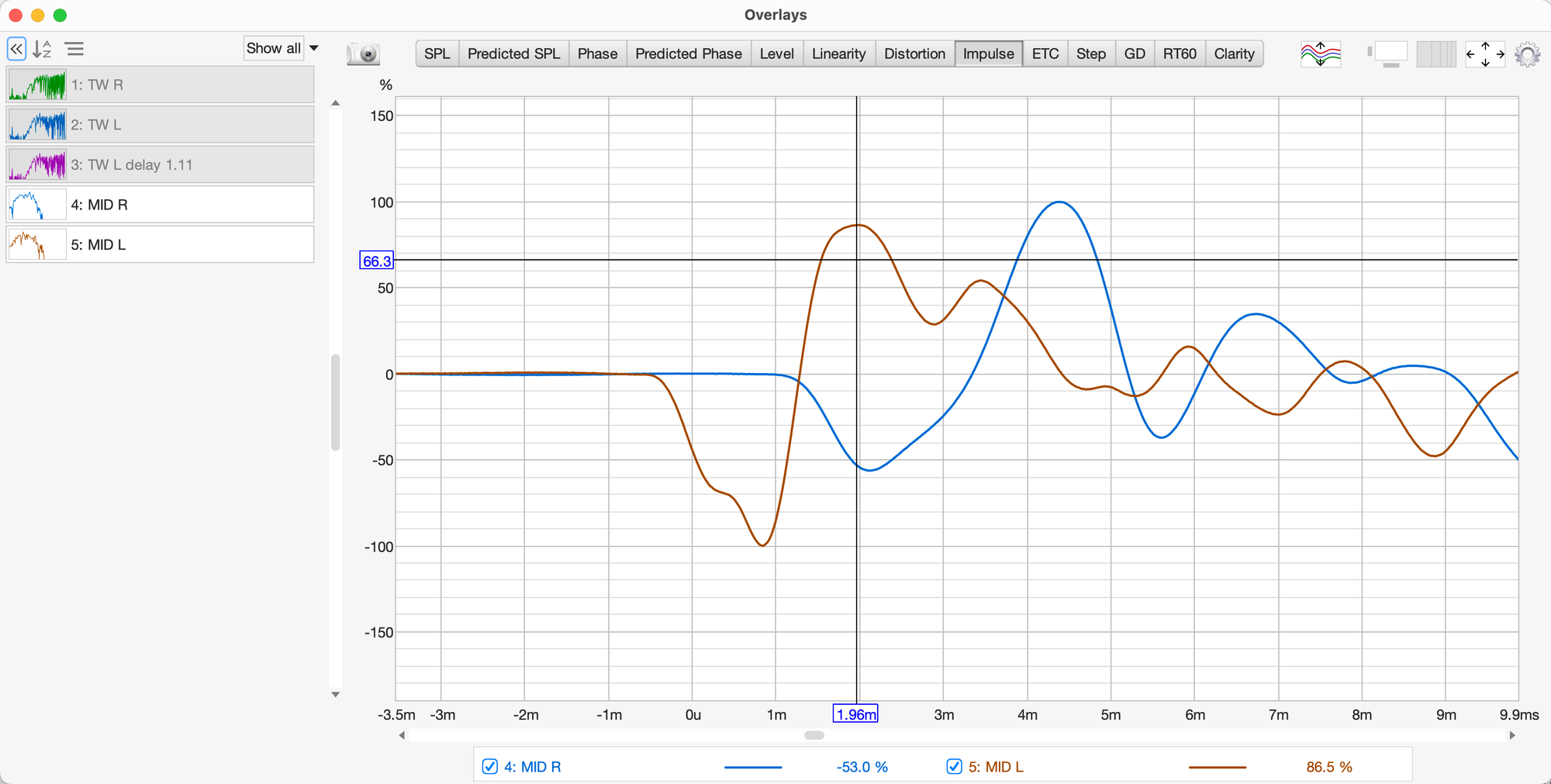The width and height of the screenshot is (1551, 784).
Task: Capture graph with camera icon
Action: click(x=363, y=54)
